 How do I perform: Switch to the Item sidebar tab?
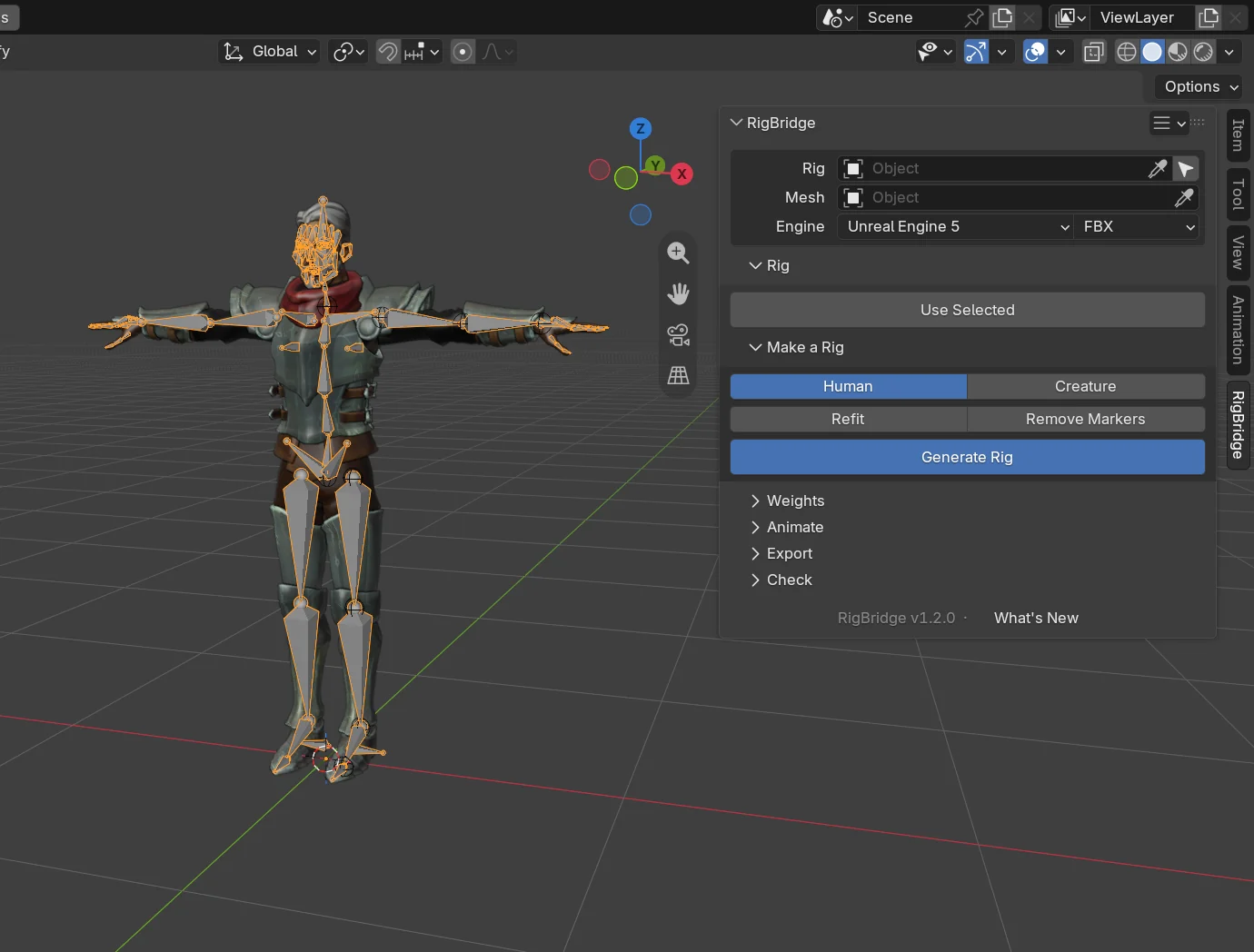pos(1238,135)
